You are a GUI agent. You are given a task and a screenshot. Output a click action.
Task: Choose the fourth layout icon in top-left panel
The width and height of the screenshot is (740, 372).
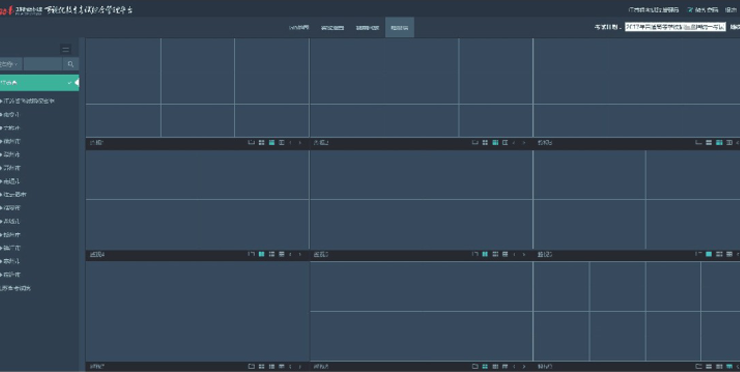[x=282, y=143]
